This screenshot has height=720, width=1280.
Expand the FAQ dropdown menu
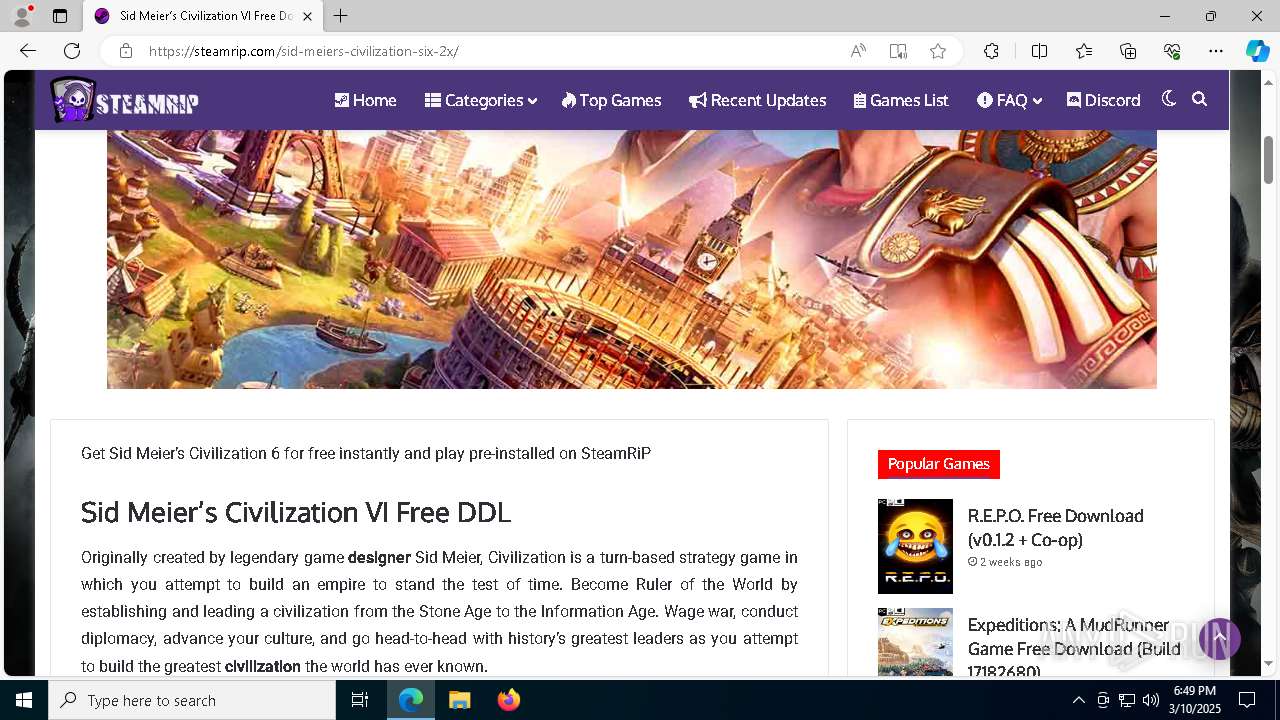[1009, 100]
